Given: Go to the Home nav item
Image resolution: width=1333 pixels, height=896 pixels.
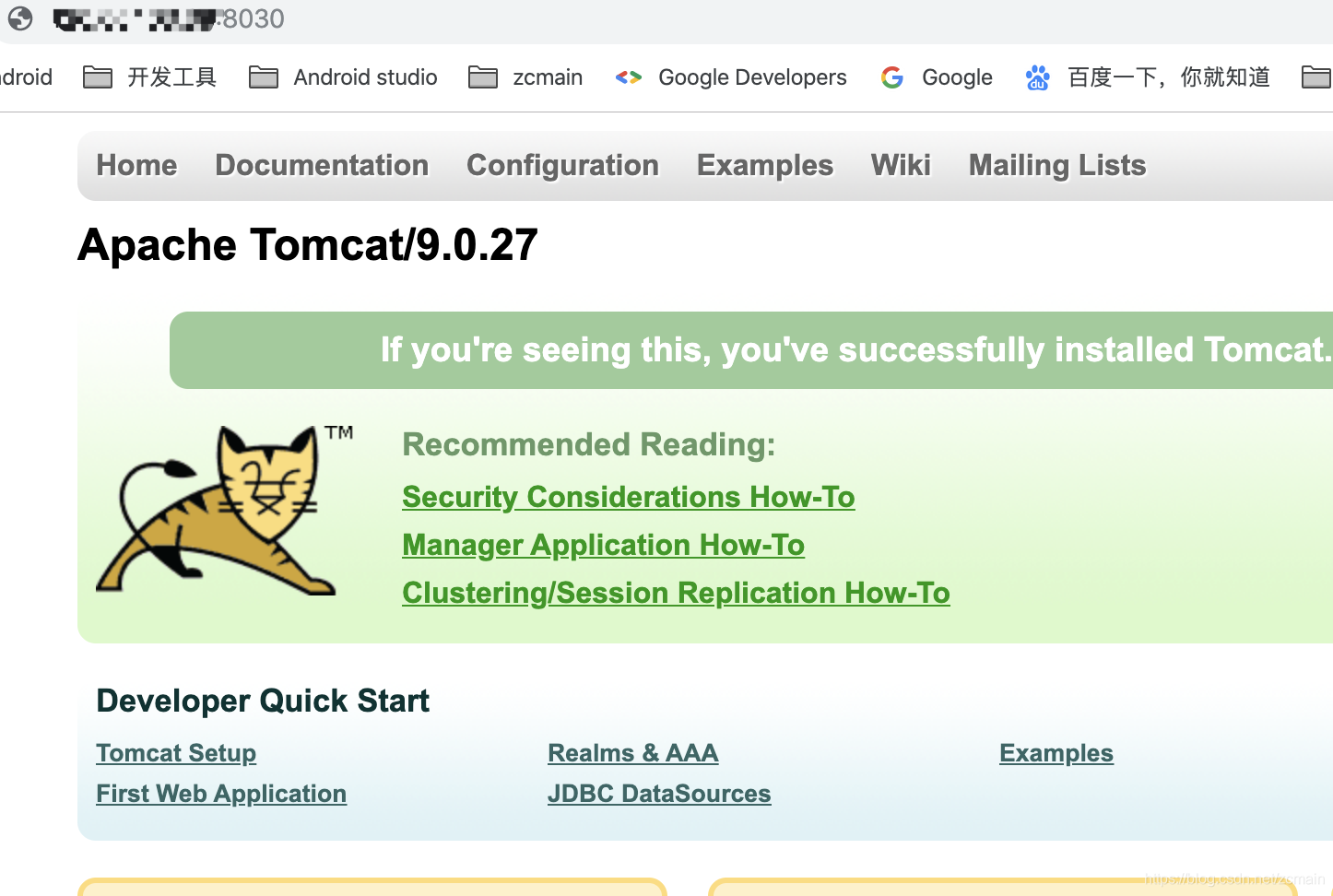Looking at the screenshot, I should coord(136,165).
